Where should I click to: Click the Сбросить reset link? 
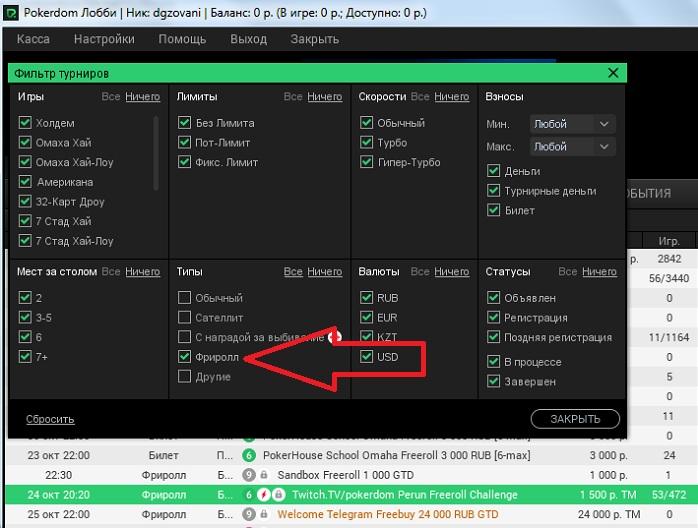coord(50,419)
